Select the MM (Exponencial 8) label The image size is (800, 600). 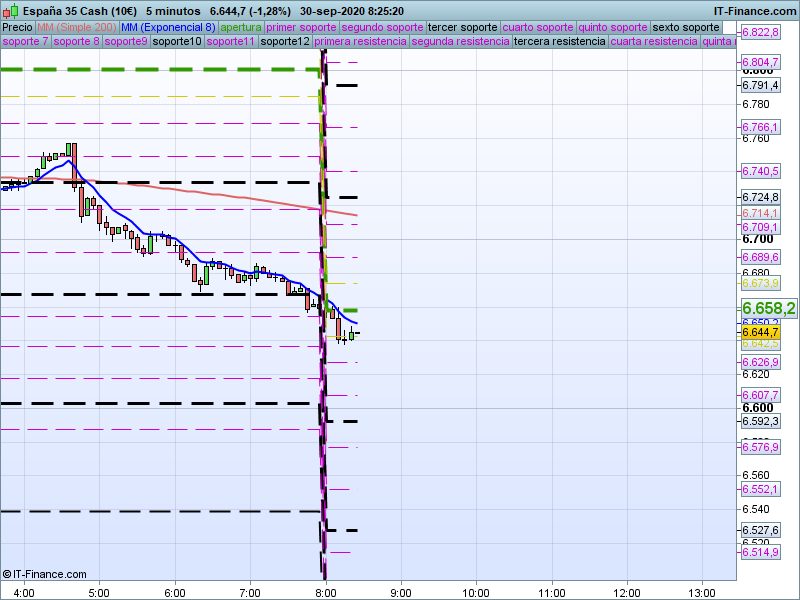[167, 27]
